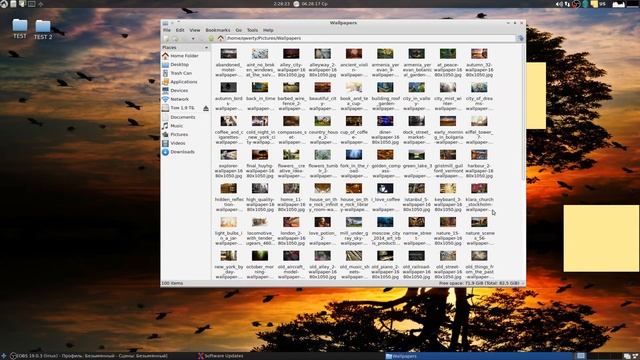Select the diner wallpaper file
640x360 pixels.
click(385, 130)
